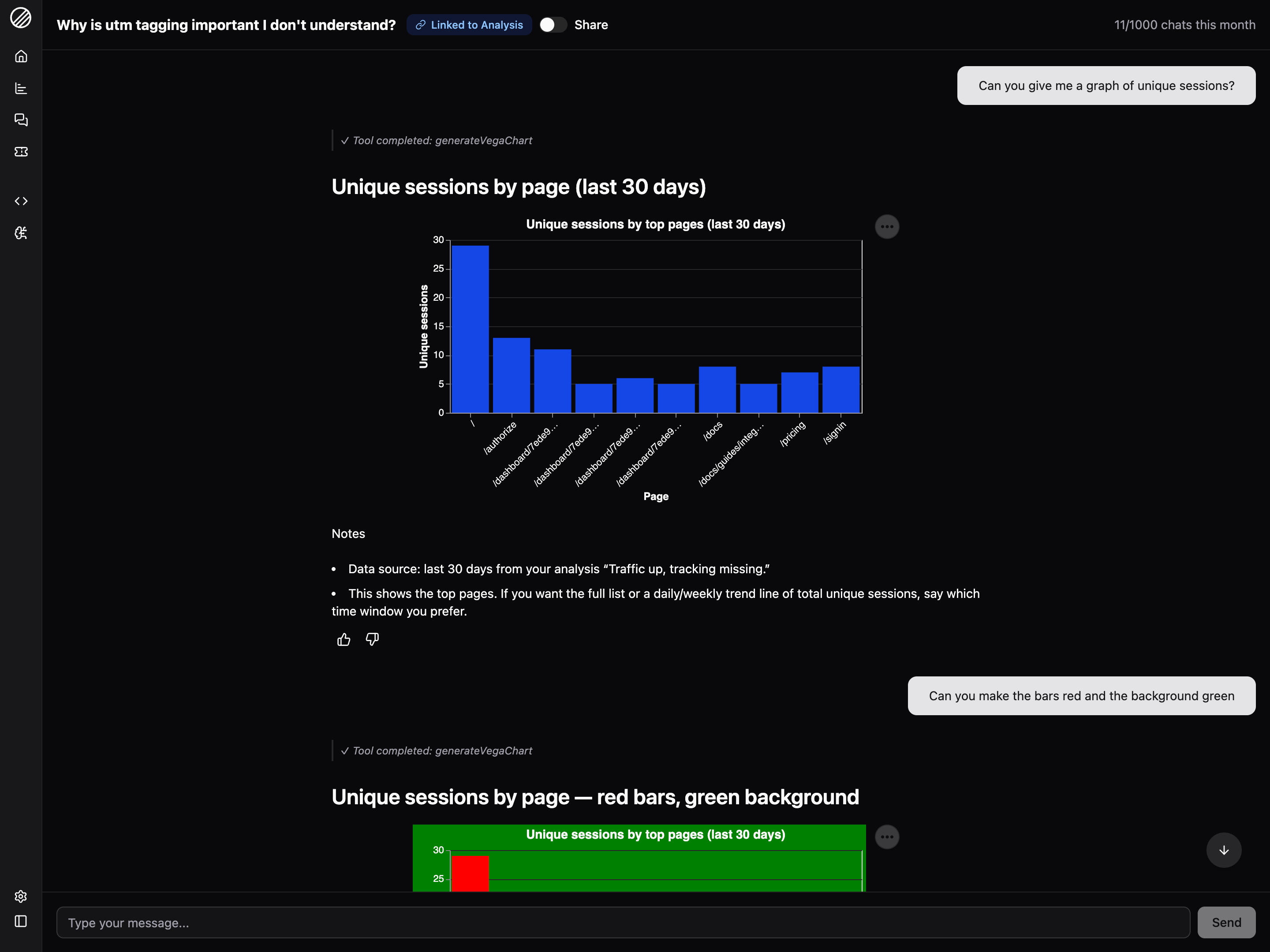This screenshot has height=952, width=1270.
Task: Collapse sidebar with panel icon
Action: [21, 921]
